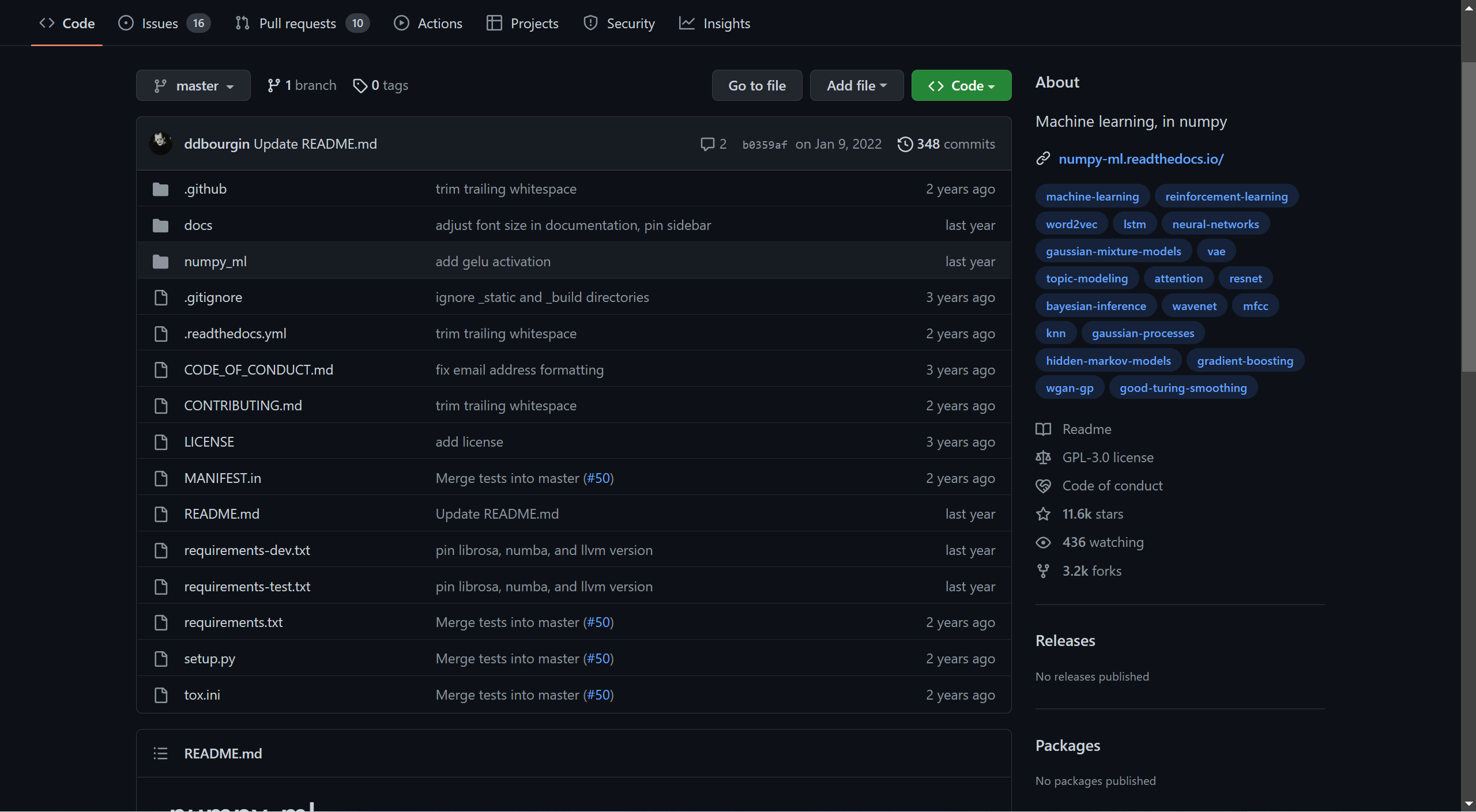
Task: Go to the Projects tab
Action: (522, 23)
